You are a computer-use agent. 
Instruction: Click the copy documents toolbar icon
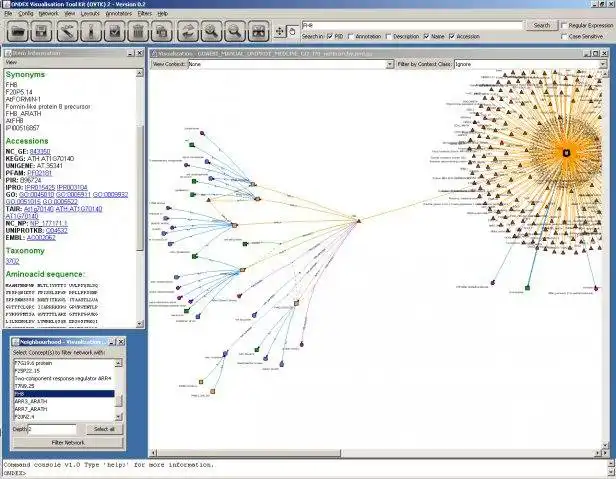[x=161, y=31]
